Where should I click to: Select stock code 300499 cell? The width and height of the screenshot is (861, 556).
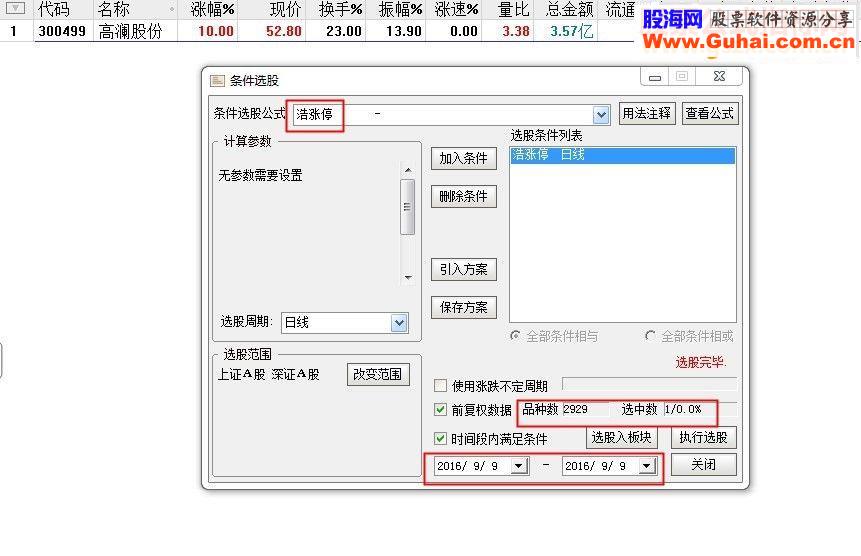pyautogui.click(x=62, y=31)
